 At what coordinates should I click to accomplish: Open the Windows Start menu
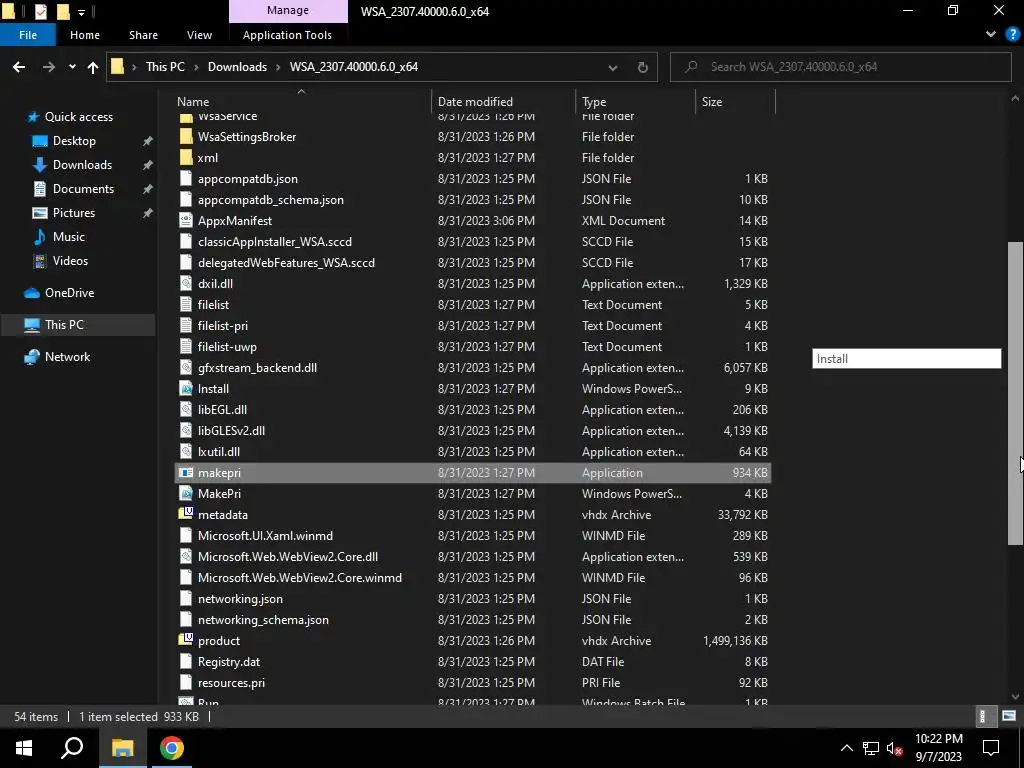24,748
